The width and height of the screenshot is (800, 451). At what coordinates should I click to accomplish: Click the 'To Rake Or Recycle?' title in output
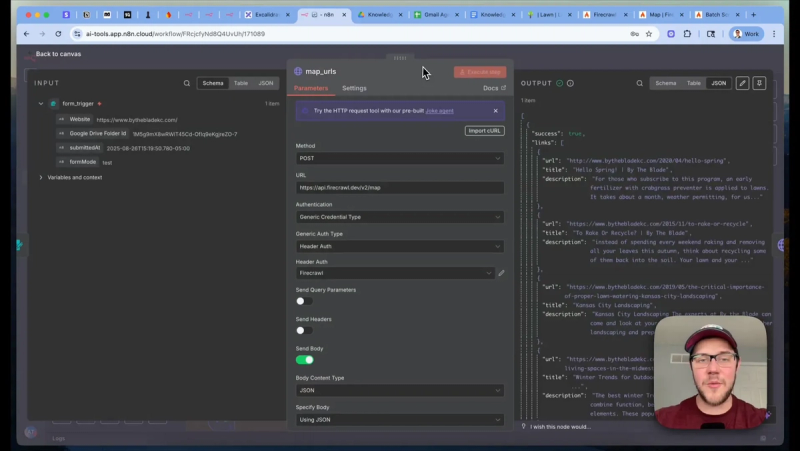click(x=630, y=233)
